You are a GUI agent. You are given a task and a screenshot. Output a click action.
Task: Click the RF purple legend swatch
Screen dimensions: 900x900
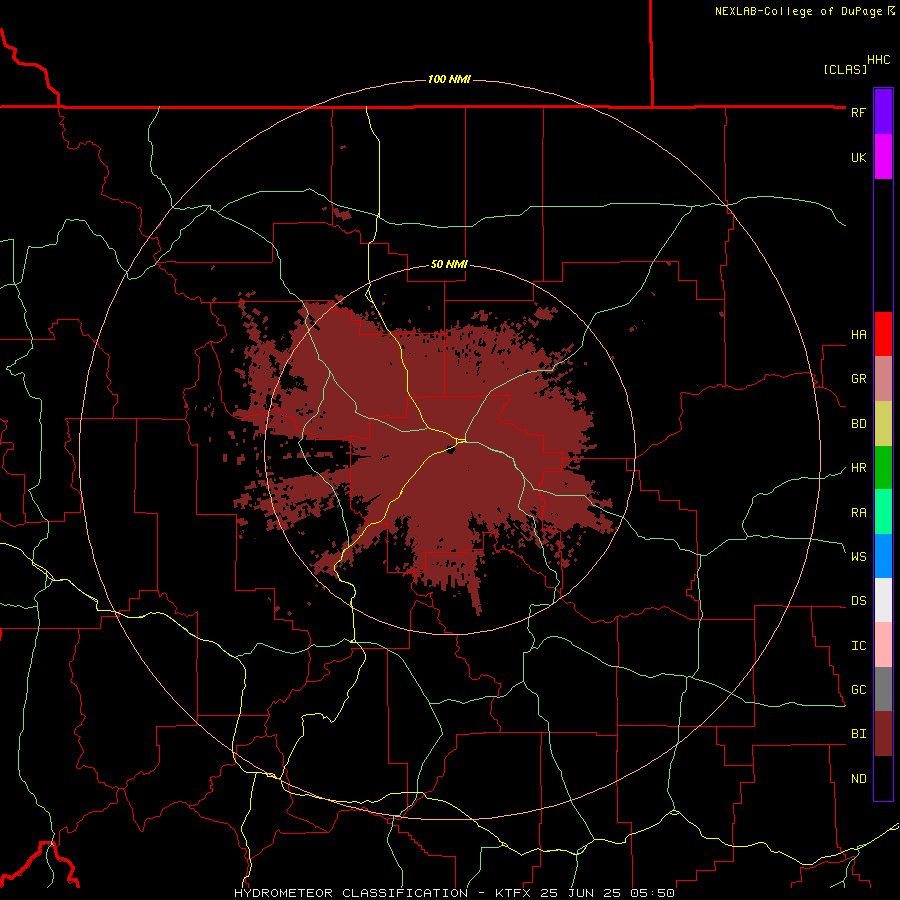[883, 111]
